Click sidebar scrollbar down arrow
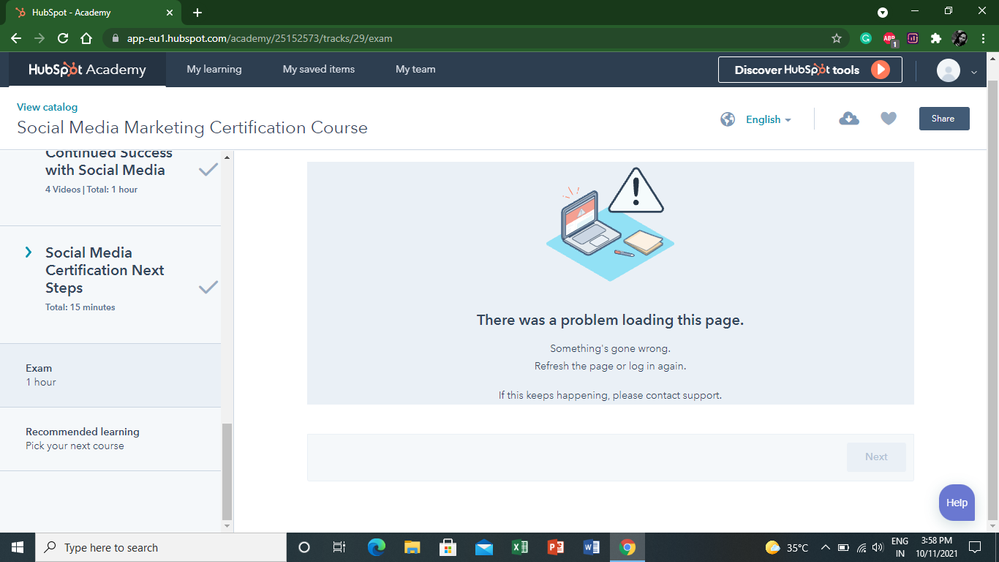Viewport: 999px width, 562px height. pyautogui.click(x=227, y=526)
